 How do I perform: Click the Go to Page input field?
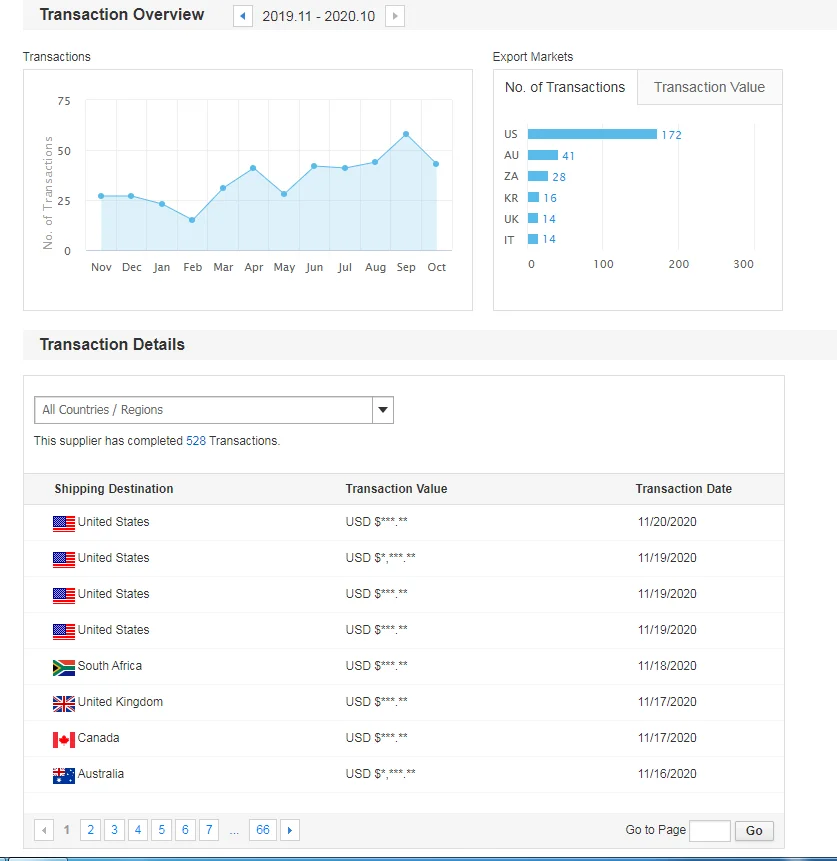pos(710,831)
